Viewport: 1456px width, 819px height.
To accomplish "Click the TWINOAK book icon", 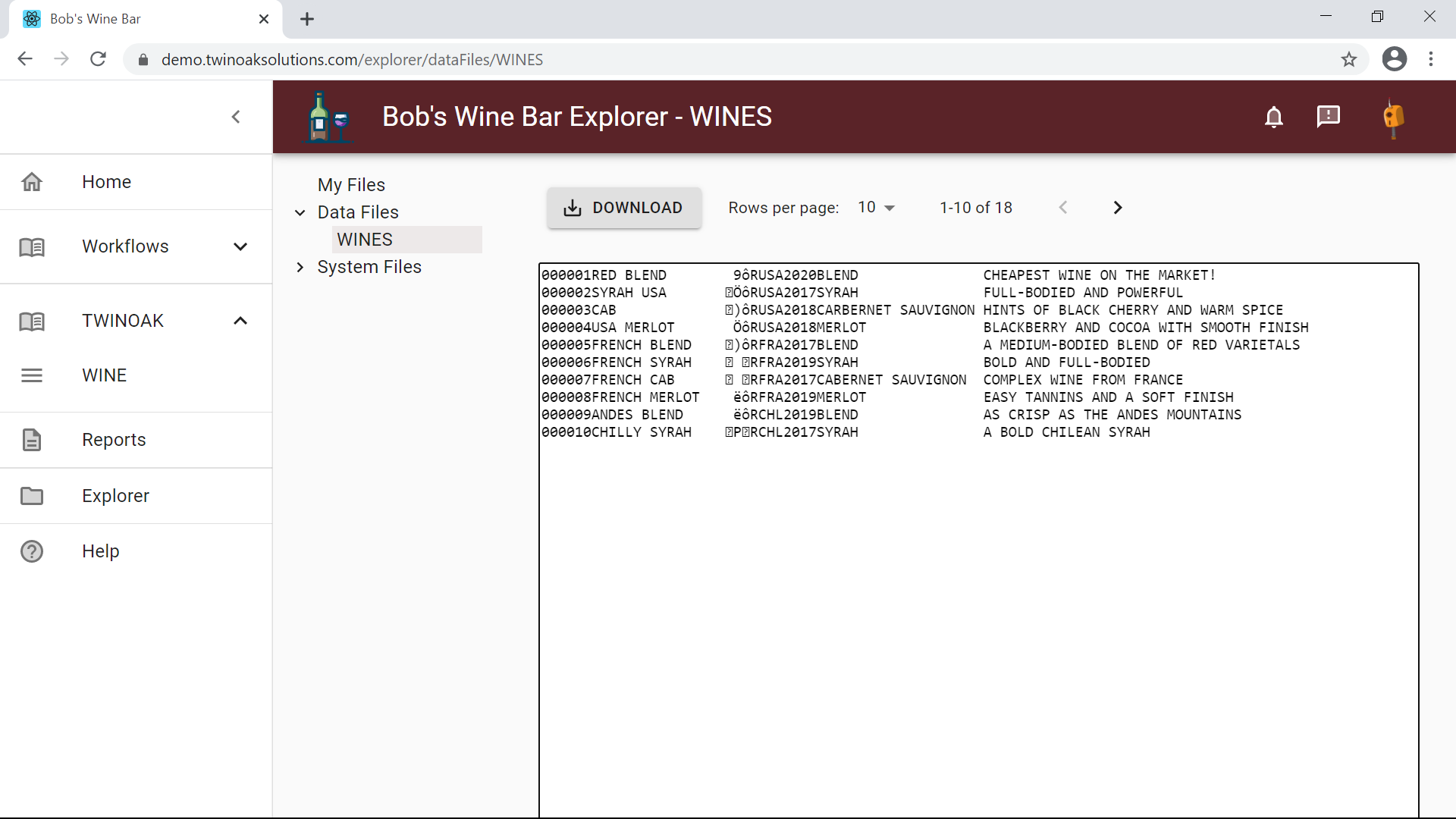I will pos(32,321).
